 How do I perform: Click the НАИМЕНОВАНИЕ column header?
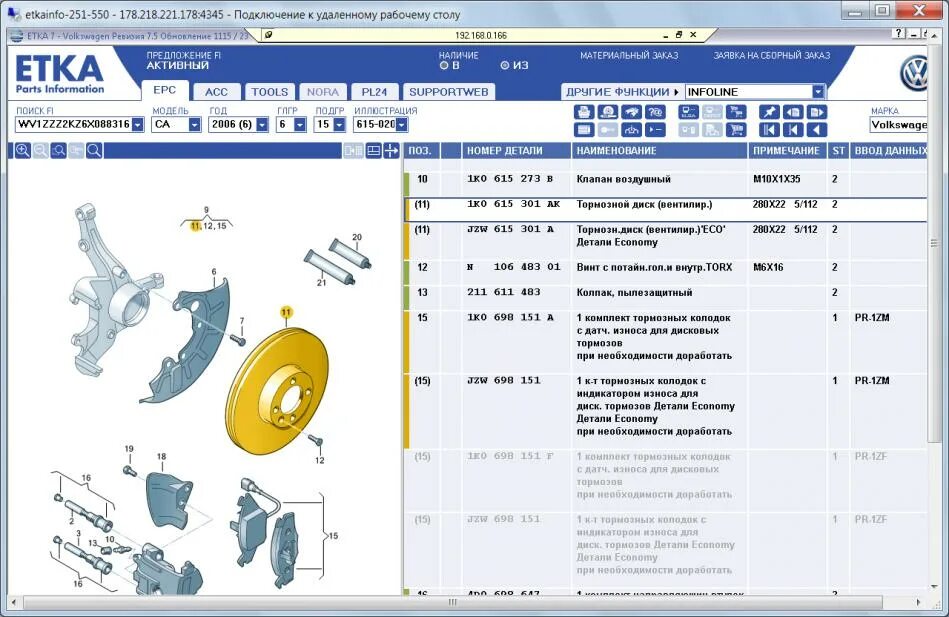click(659, 151)
